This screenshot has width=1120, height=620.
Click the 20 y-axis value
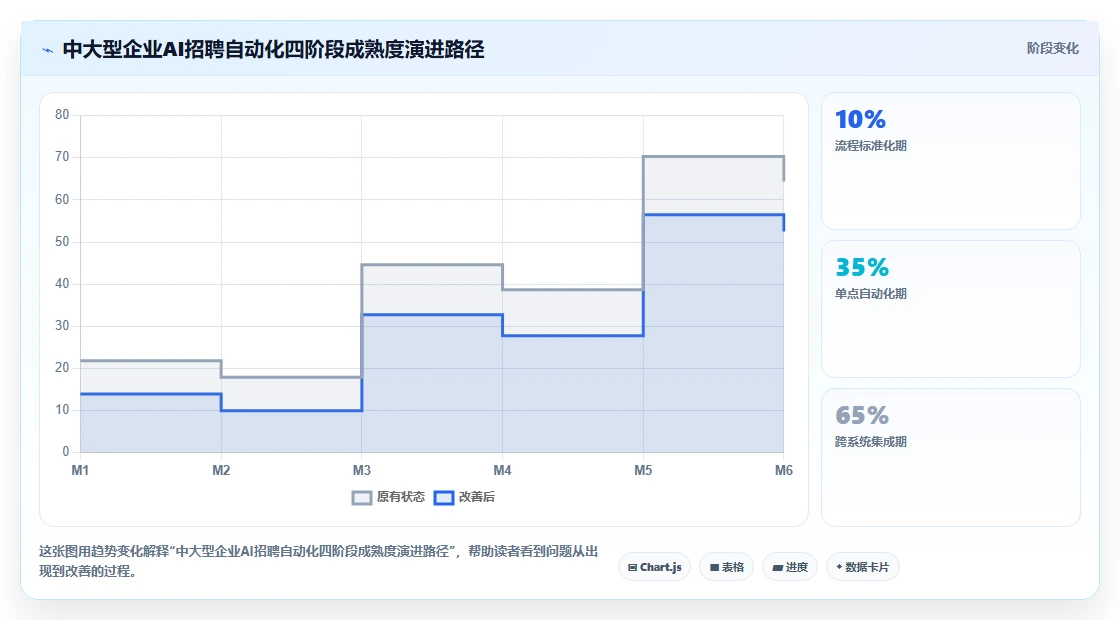(x=62, y=368)
